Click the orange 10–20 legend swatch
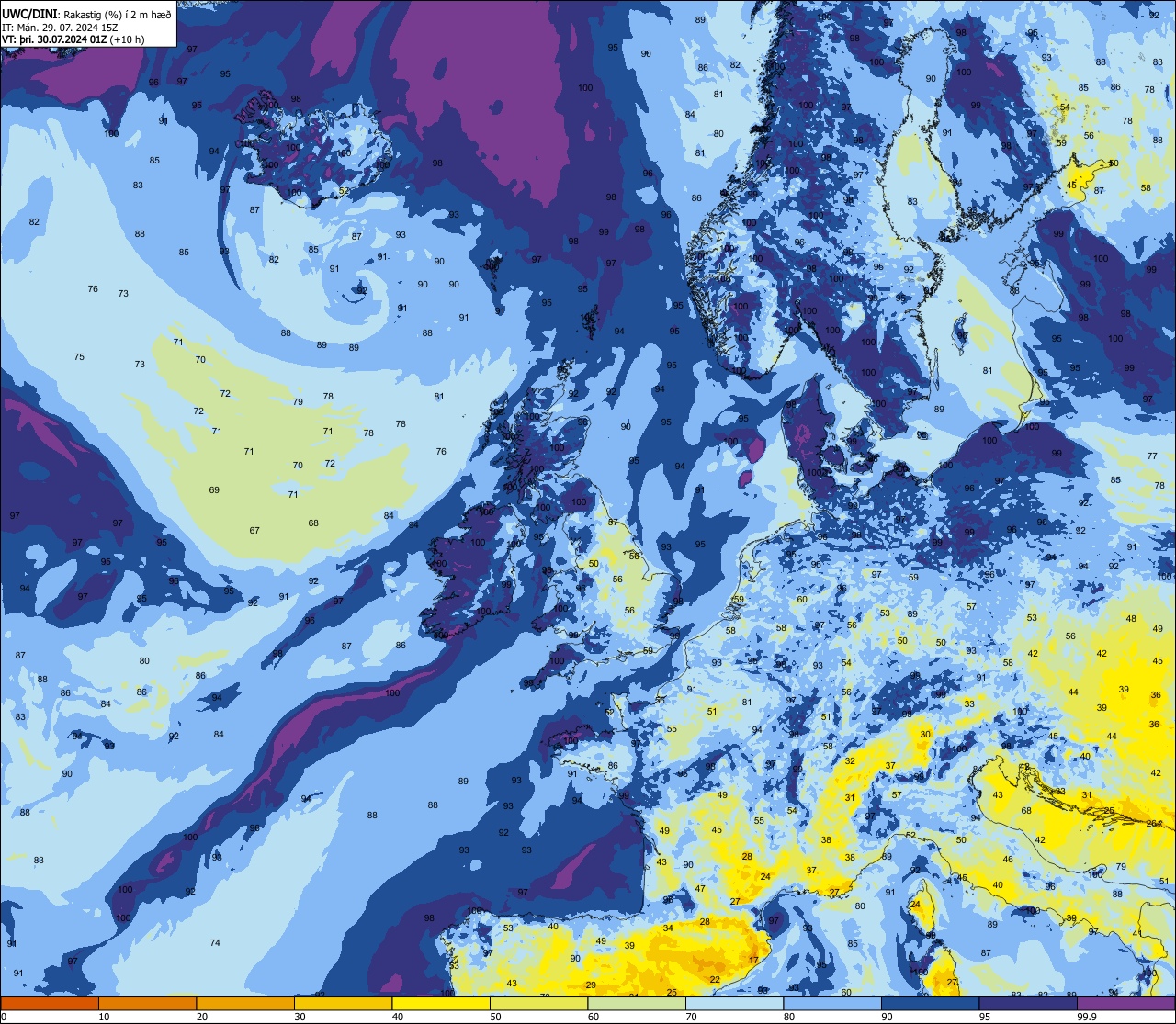The image size is (1176, 1024). tap(147, 1003)
